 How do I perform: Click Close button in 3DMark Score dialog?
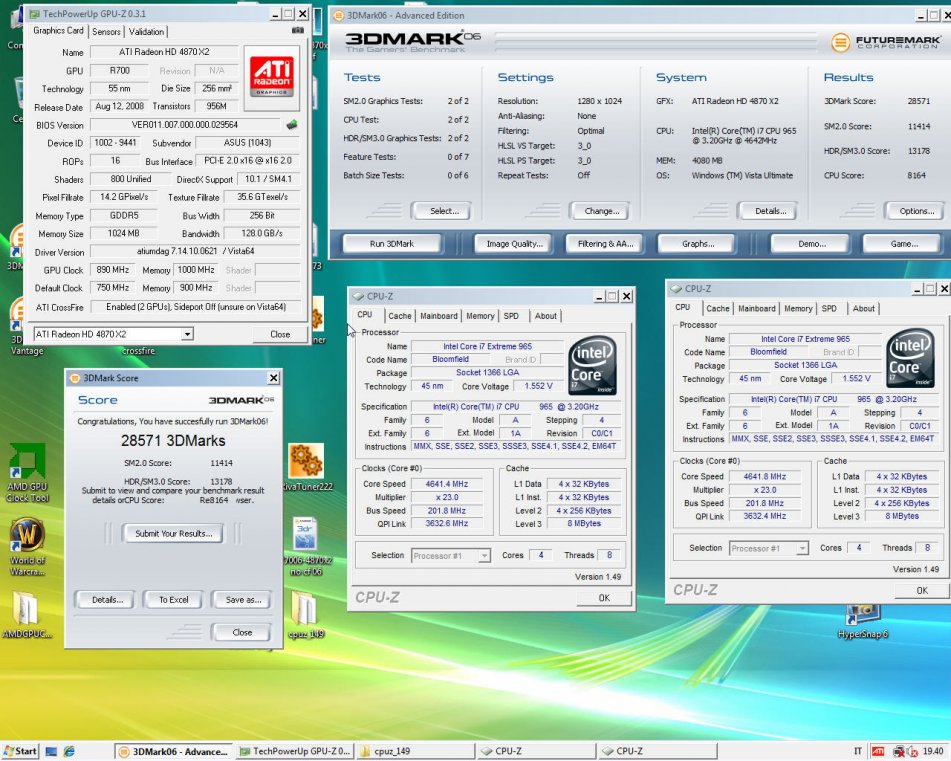coord(242,632)
